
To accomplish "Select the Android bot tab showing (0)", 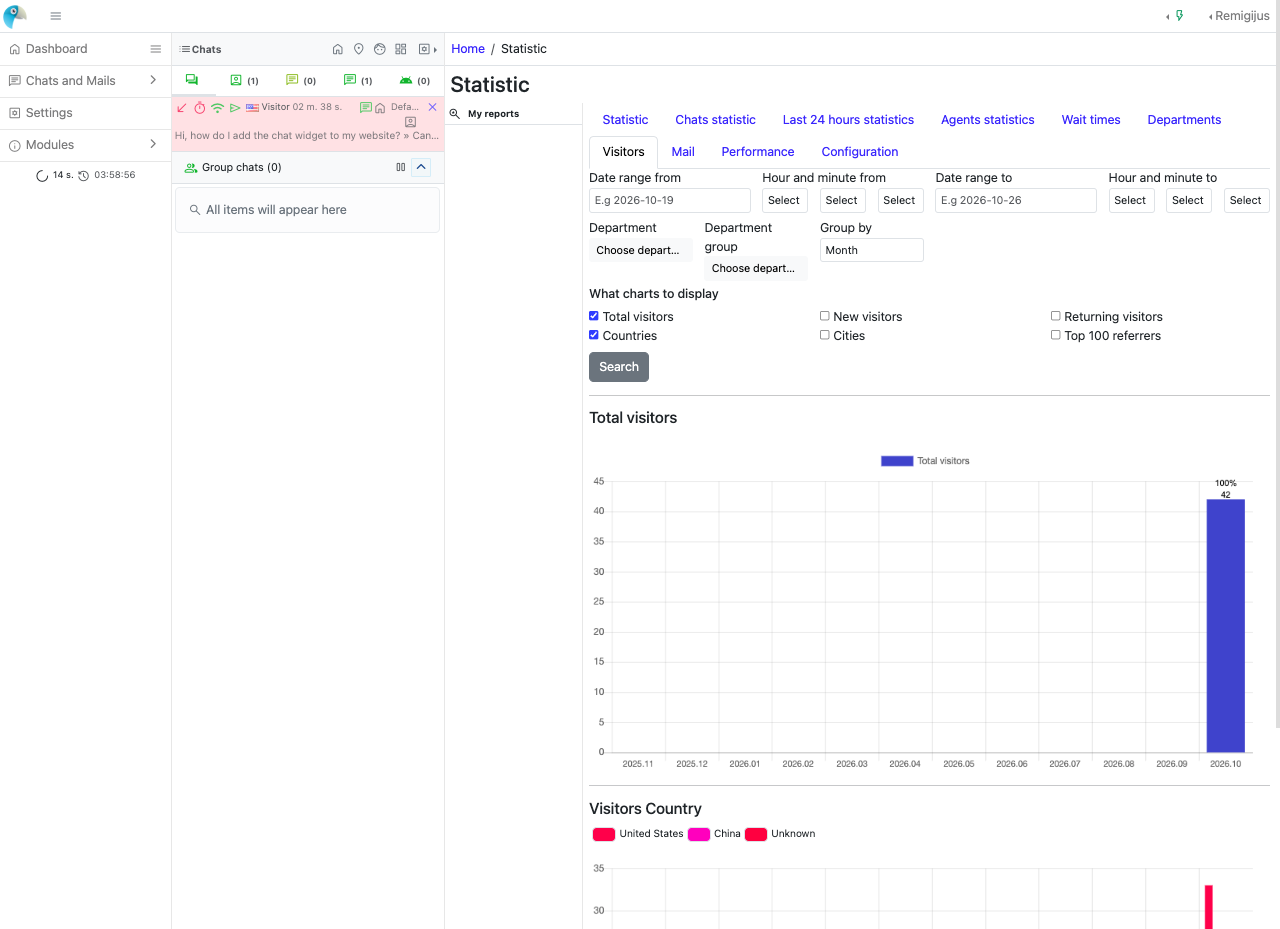I will (x=414, y=80).
